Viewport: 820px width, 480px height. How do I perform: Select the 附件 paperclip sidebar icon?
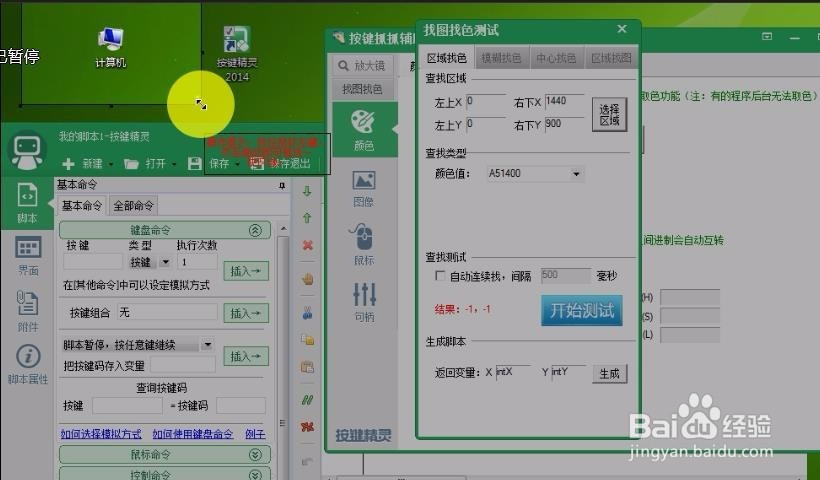click(28, 312)
